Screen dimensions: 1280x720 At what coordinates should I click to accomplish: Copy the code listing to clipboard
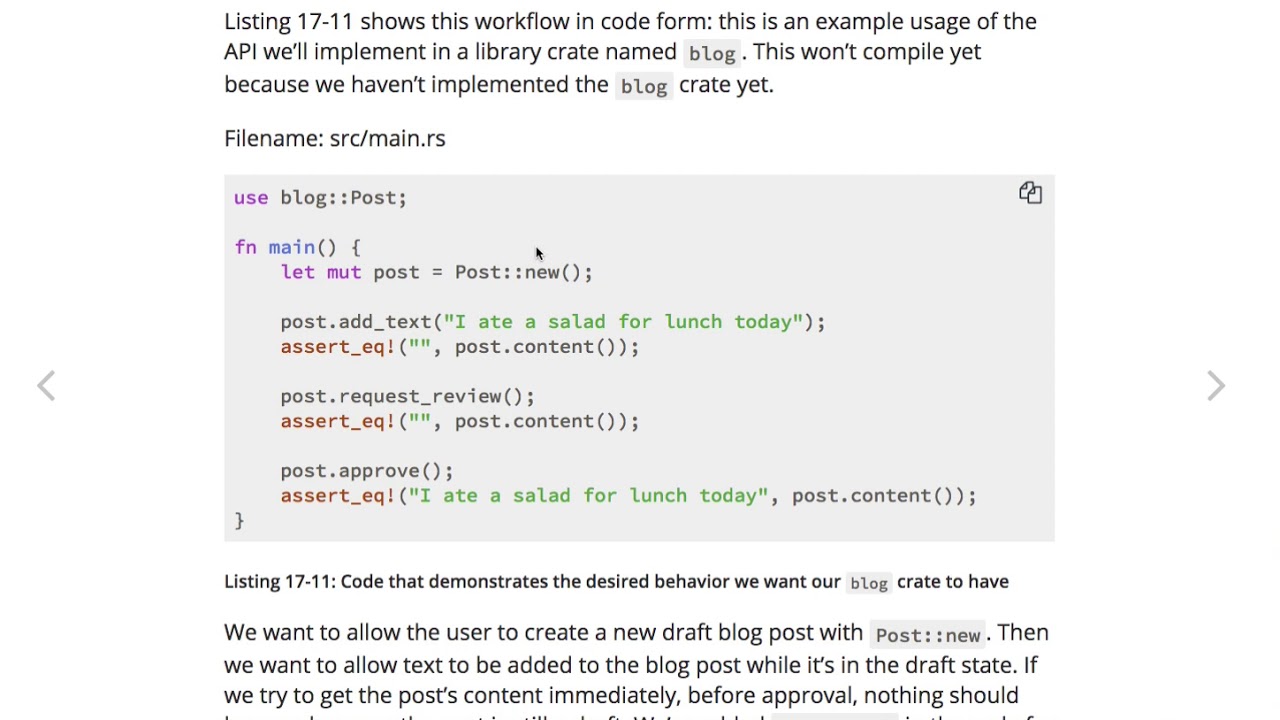1030,193
